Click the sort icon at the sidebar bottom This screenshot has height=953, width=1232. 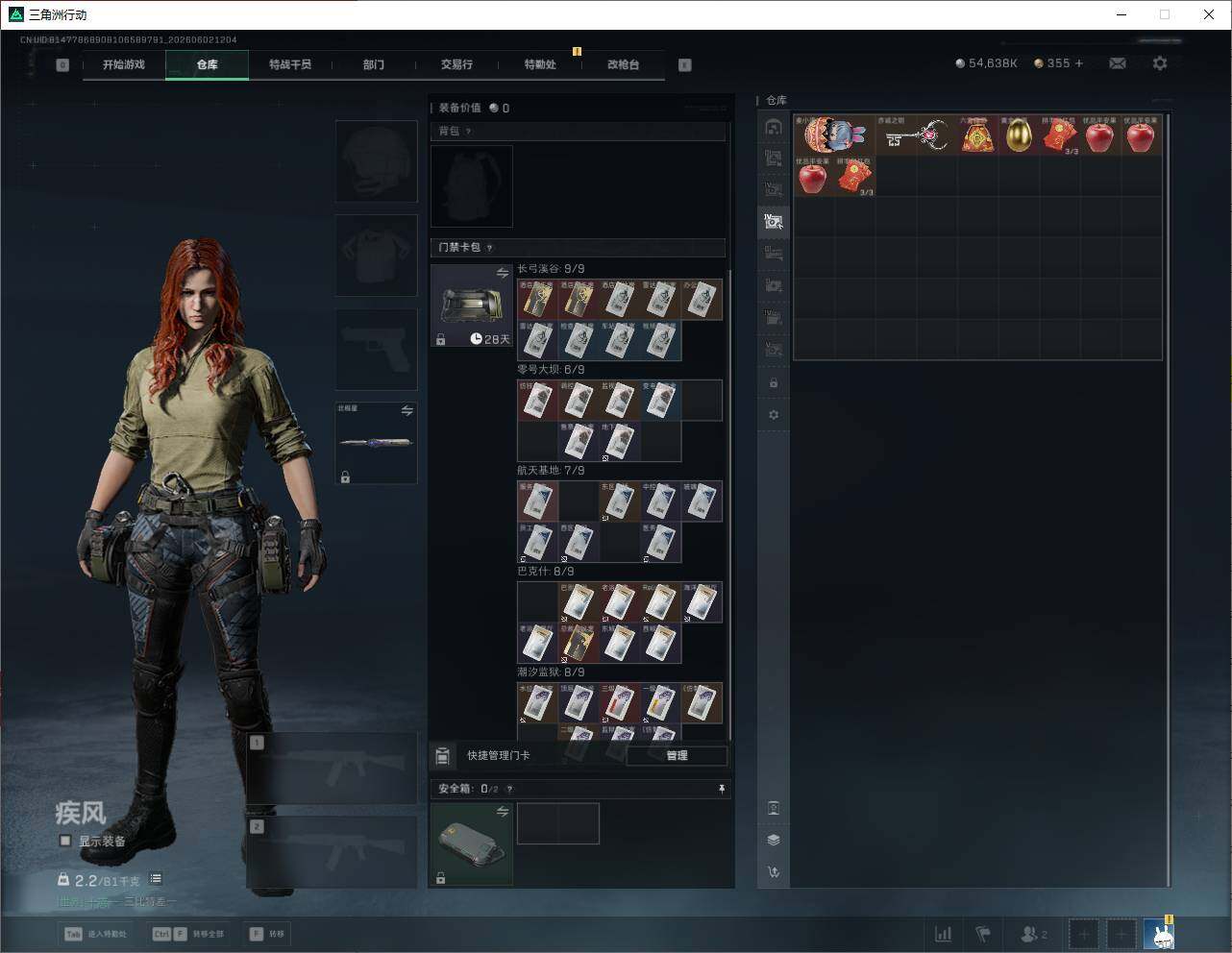point(774,872)
